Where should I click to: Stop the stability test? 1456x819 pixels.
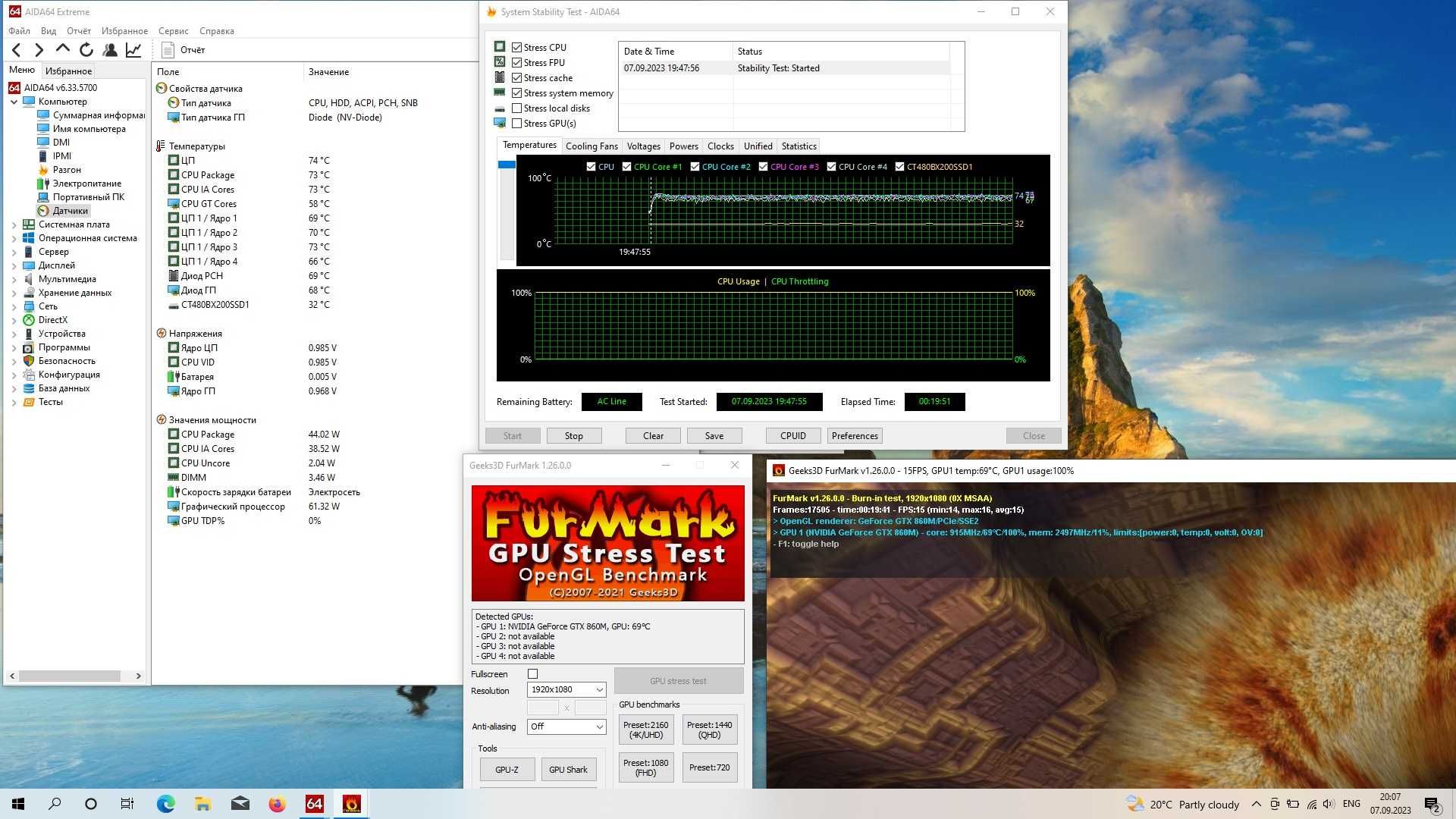[x=574, y=436]
